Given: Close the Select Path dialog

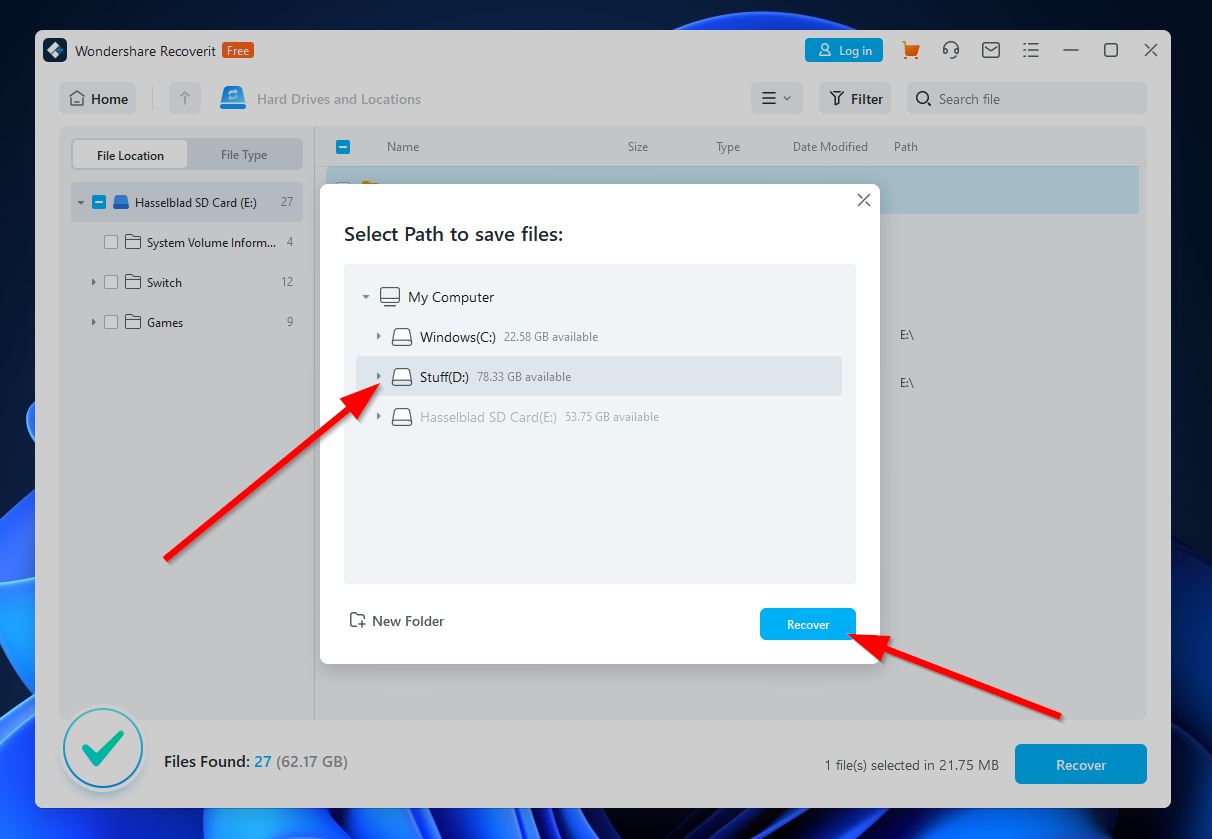Looking at the screenshot, I should [864, 200].
